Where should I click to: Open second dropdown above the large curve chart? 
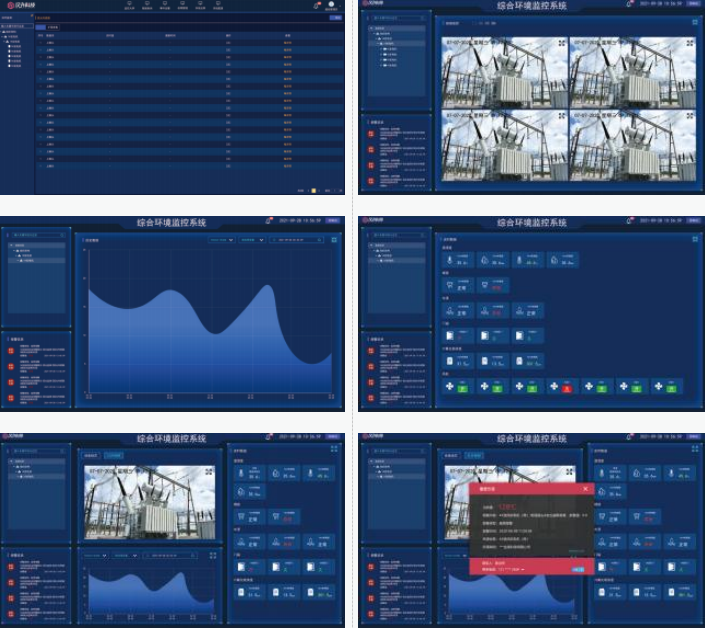click(251, 240)
